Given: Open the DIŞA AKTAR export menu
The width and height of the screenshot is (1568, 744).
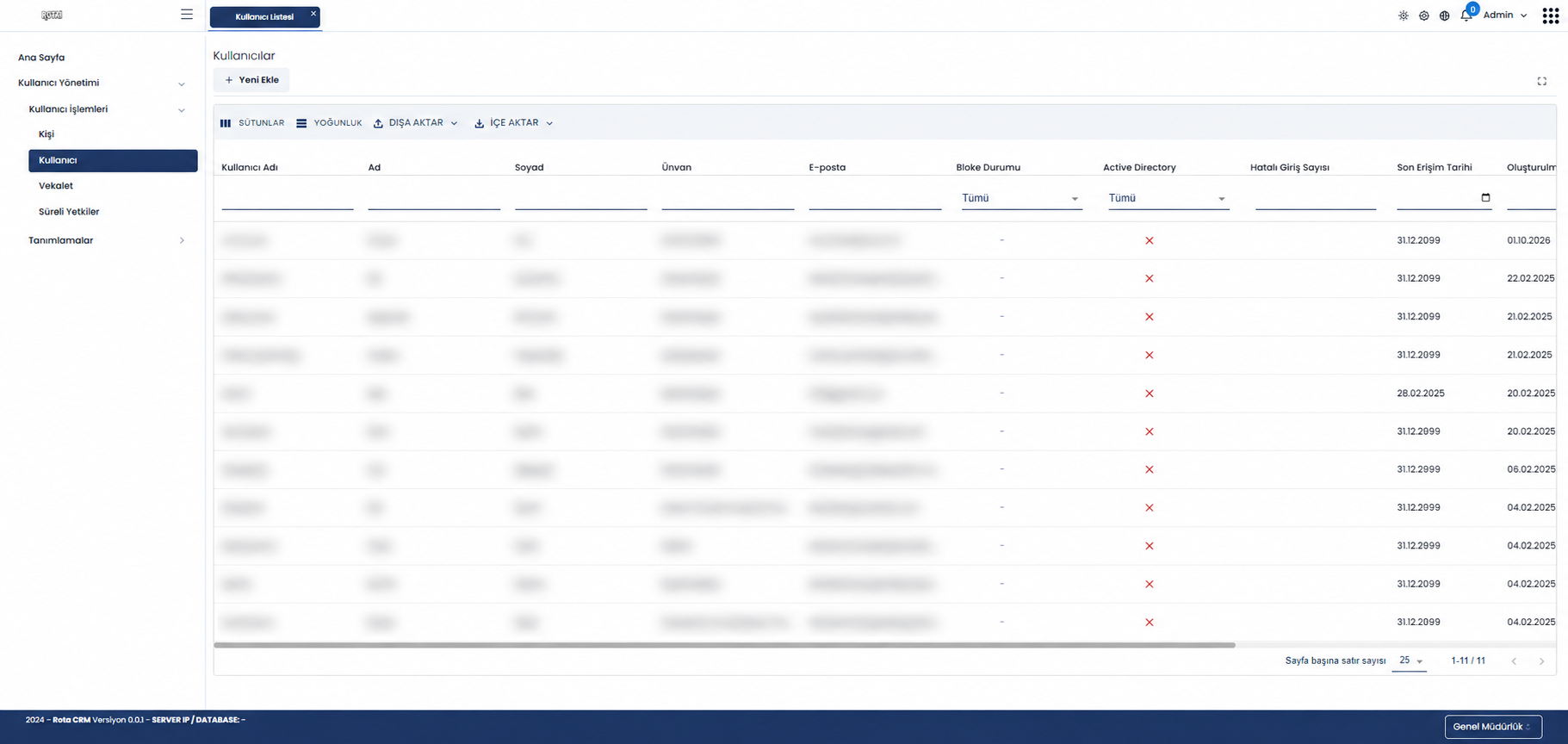Looking at the screenshot, I should [415, 123].
